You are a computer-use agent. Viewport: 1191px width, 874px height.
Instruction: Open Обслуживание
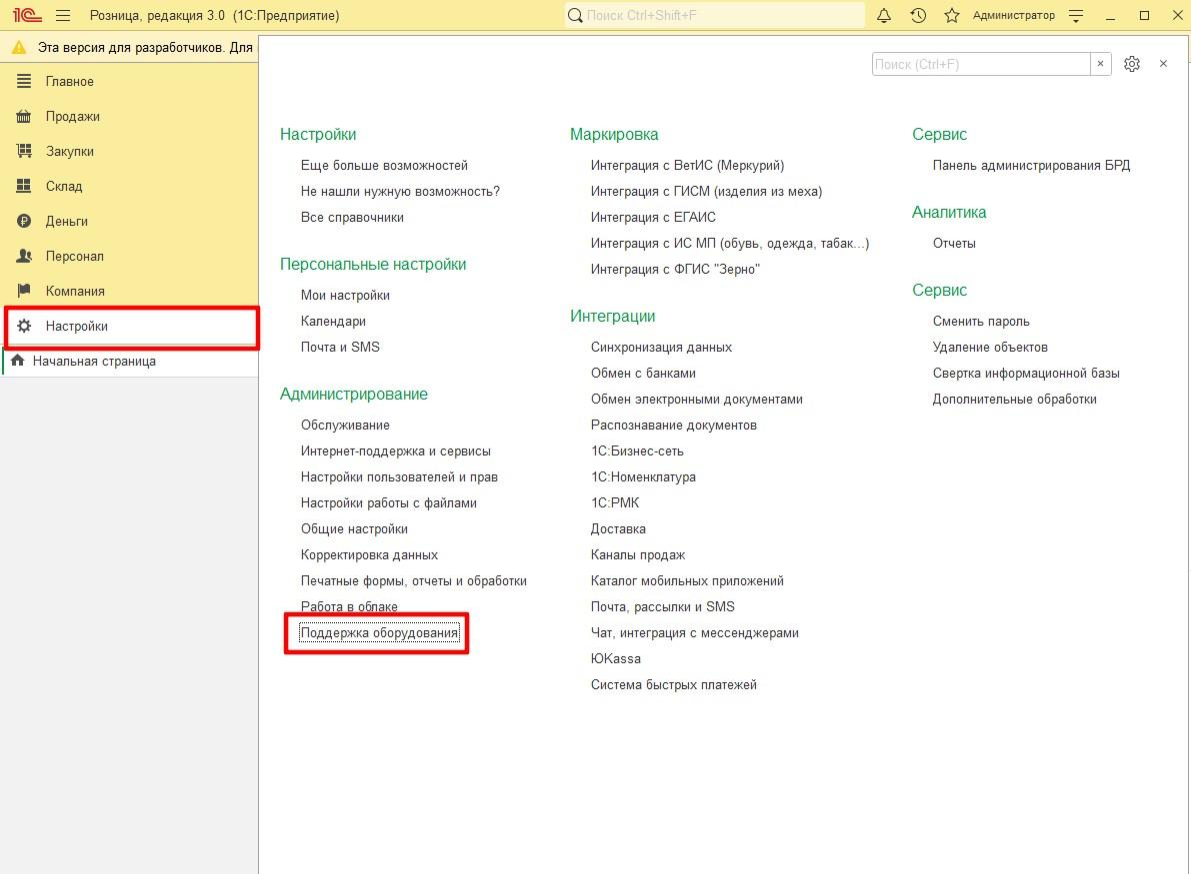(x=346, y=425)
